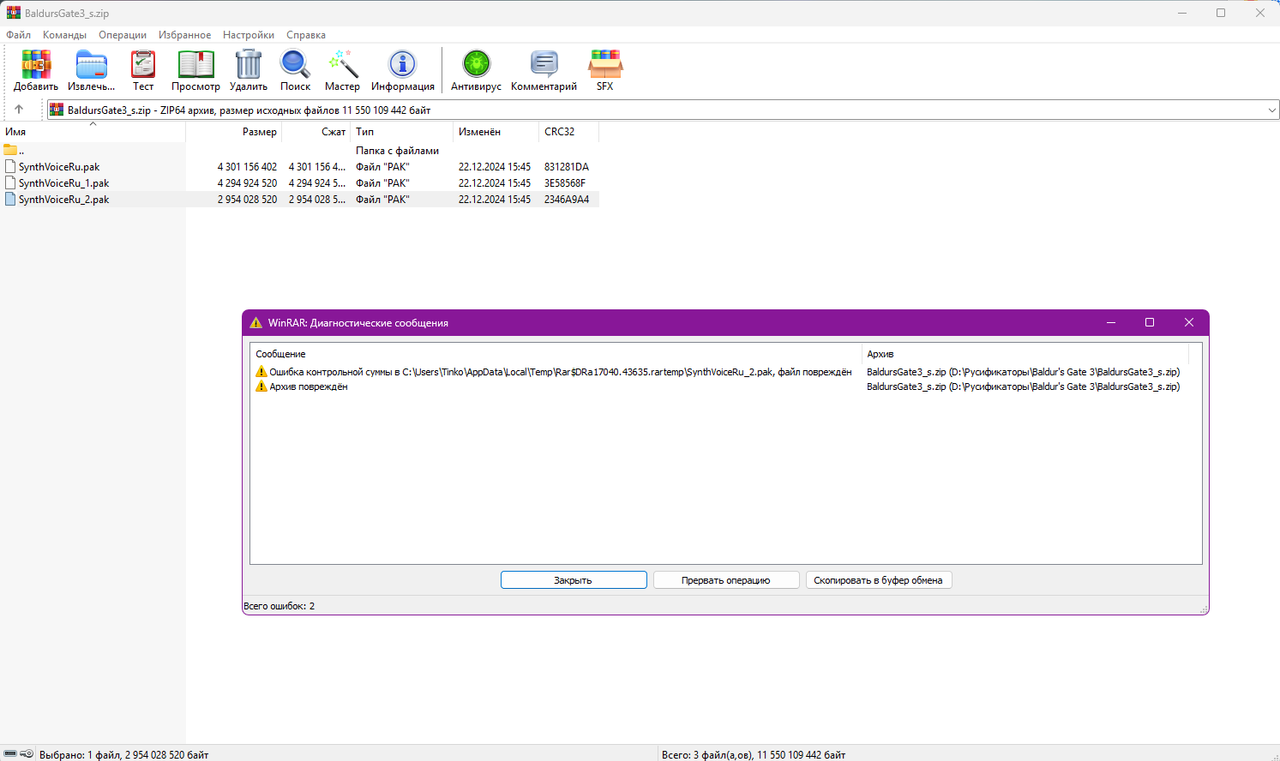Image resolution: width=1280 pixels, height=761 pixels.
Task: Go up one folder level arrow
Action: point(19,110)
